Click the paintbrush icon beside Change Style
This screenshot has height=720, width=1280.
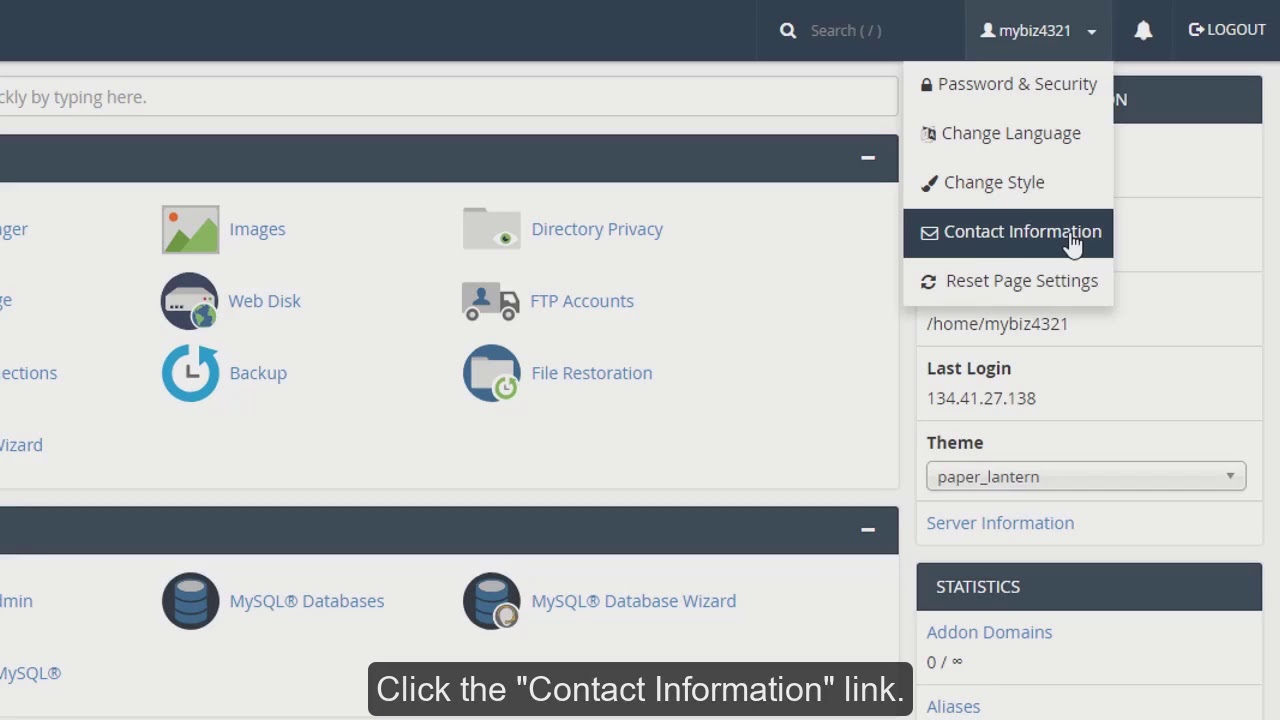(x=929, y=183)
